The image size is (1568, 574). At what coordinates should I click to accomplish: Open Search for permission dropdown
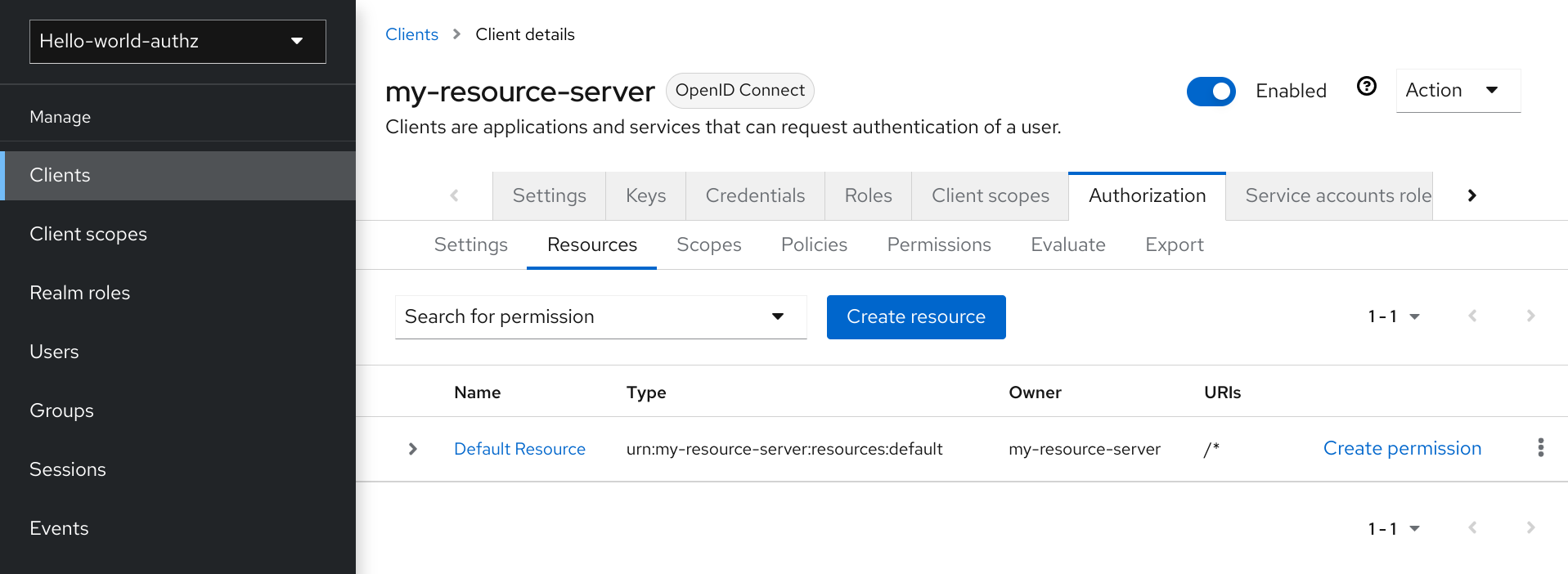coord(600,317)
